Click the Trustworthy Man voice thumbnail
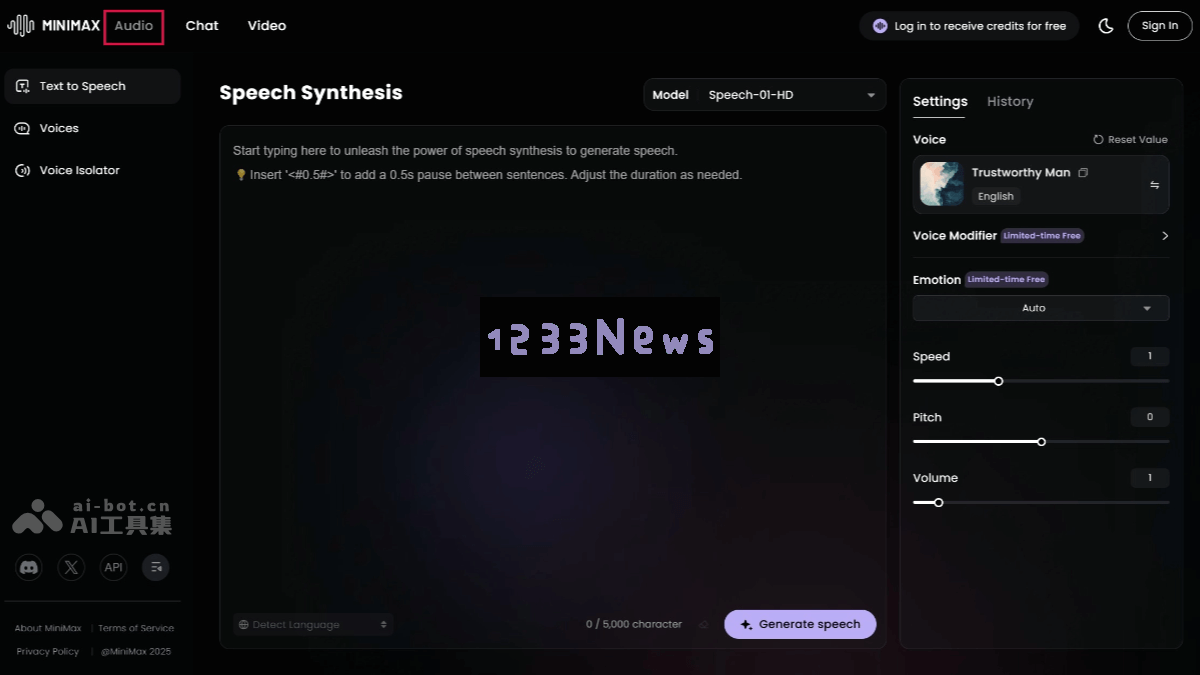This screenshot has height=675, width=1200. (x=941, y=184)
